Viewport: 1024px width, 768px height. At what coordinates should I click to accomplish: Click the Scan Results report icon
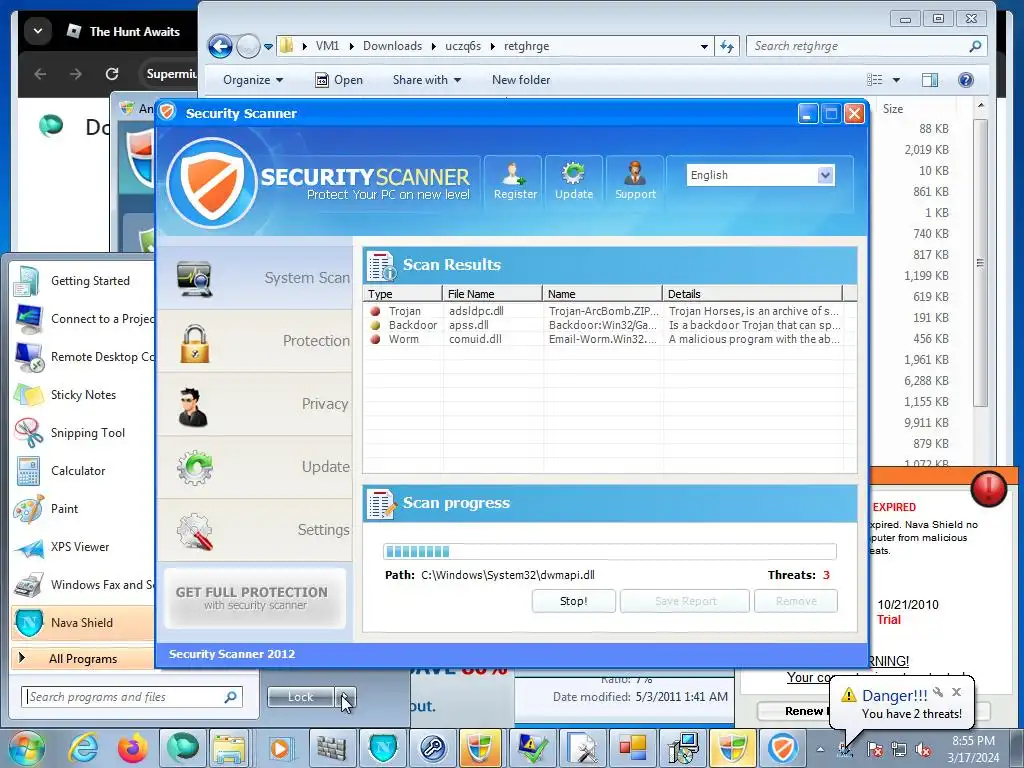coord(381,265)
